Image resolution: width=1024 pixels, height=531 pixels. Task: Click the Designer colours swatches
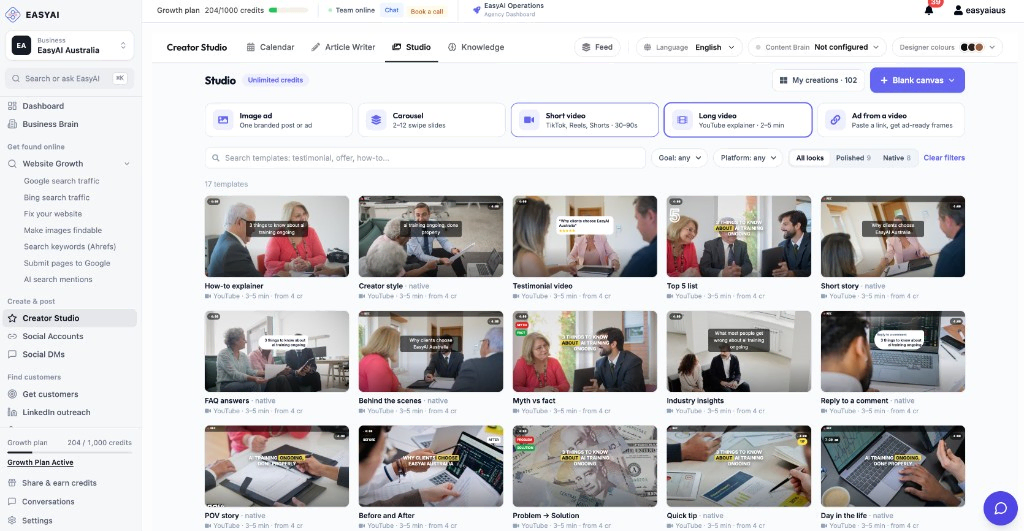click(x=972, y=47)
